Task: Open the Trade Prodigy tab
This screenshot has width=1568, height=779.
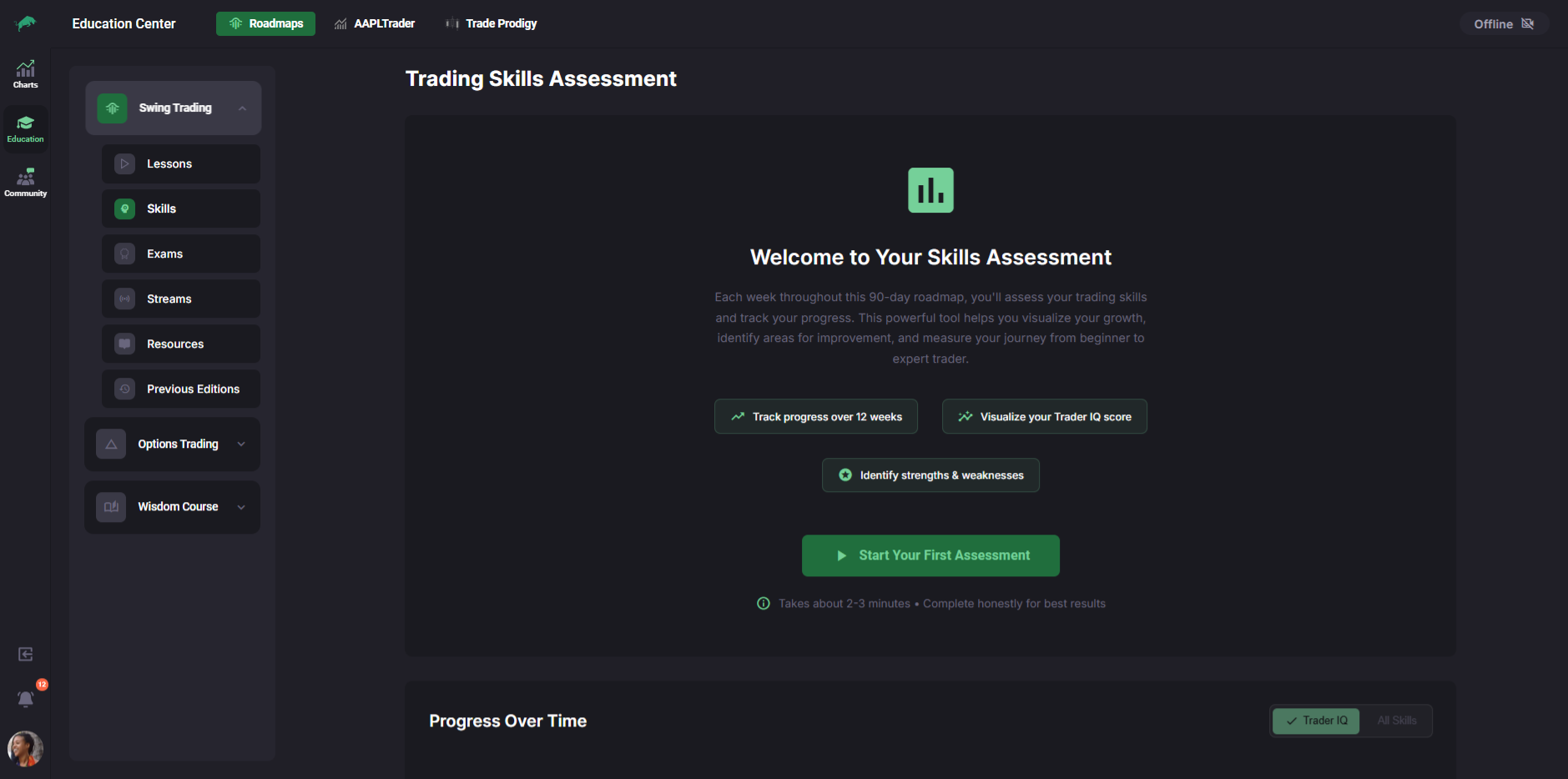Action: click(x=492, y=24)
